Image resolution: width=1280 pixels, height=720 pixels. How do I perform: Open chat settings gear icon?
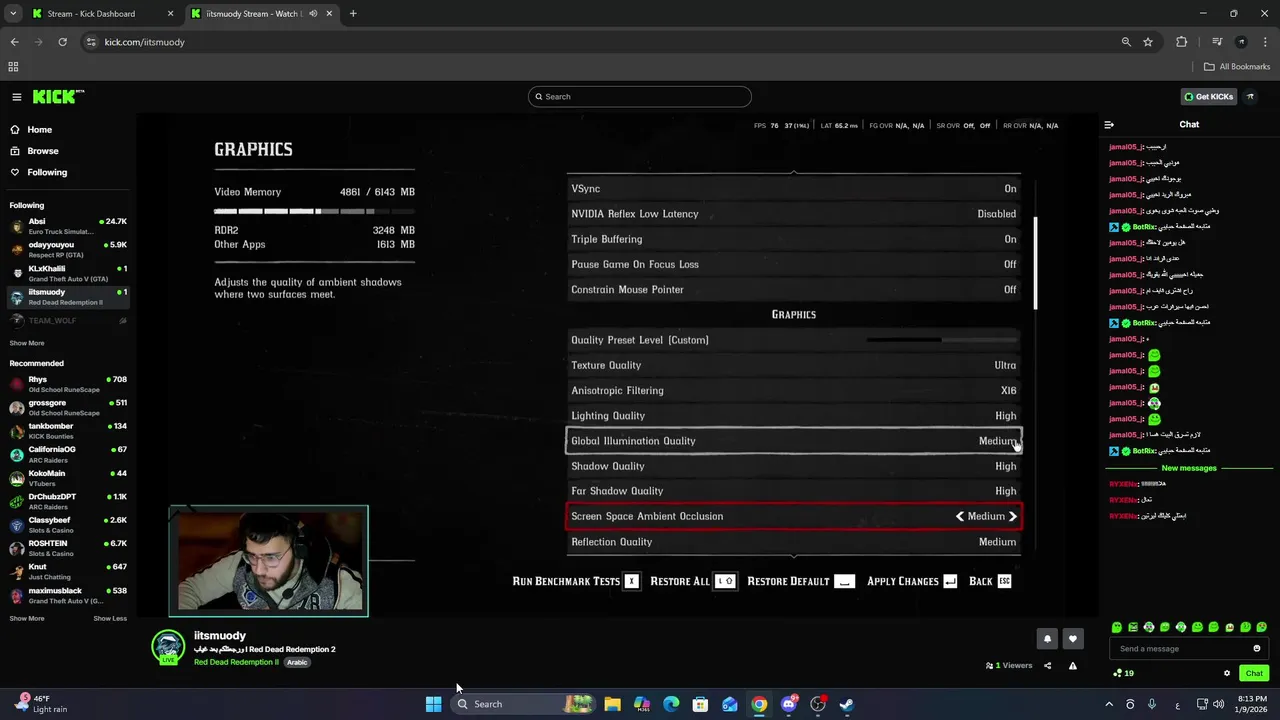click(1227, 673)
